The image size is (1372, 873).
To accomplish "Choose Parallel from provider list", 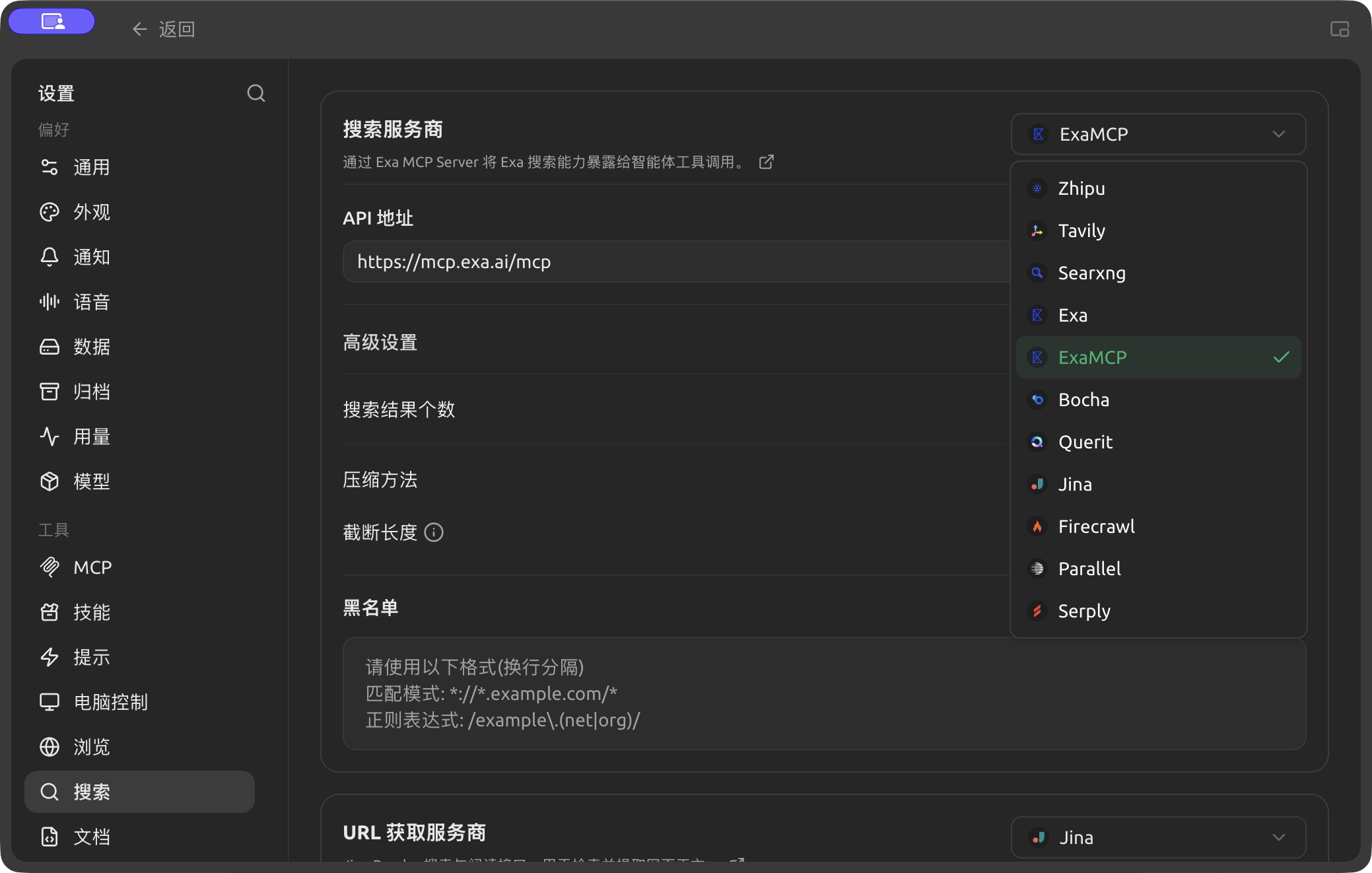I will pyautogui.click(x=1158, y=569).
